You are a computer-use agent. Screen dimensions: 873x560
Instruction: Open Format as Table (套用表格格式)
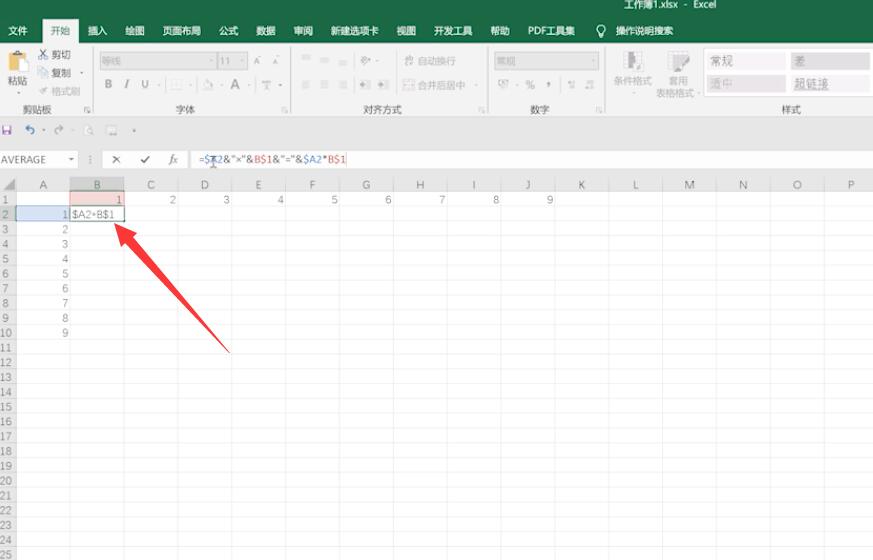[x=678, y=74]
